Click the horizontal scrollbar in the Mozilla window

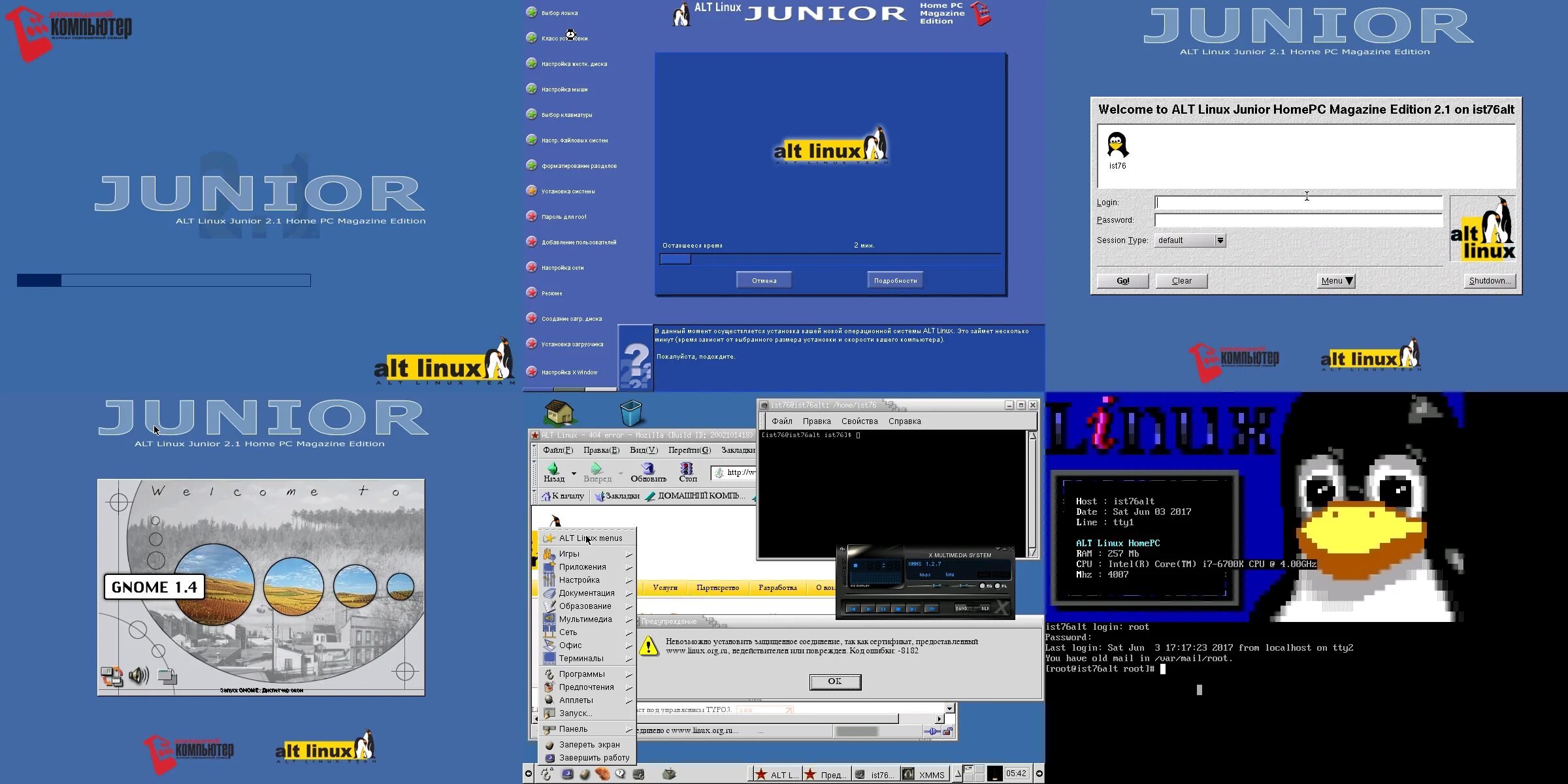tap(767, 719)
